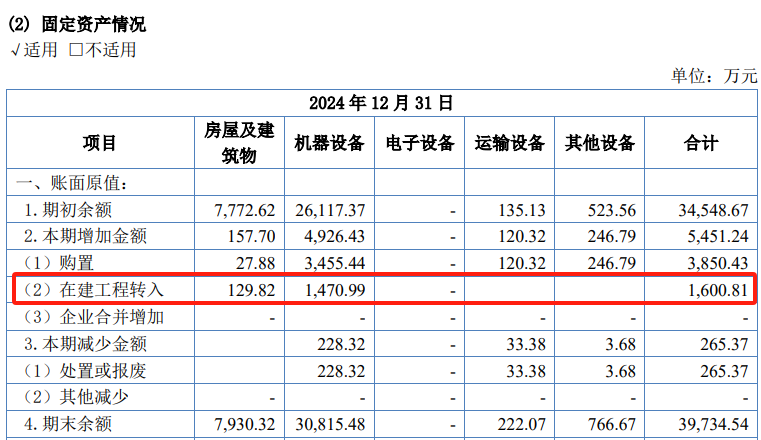
Task: Click the cell value 135.13
Action: (x=522, y=211)
